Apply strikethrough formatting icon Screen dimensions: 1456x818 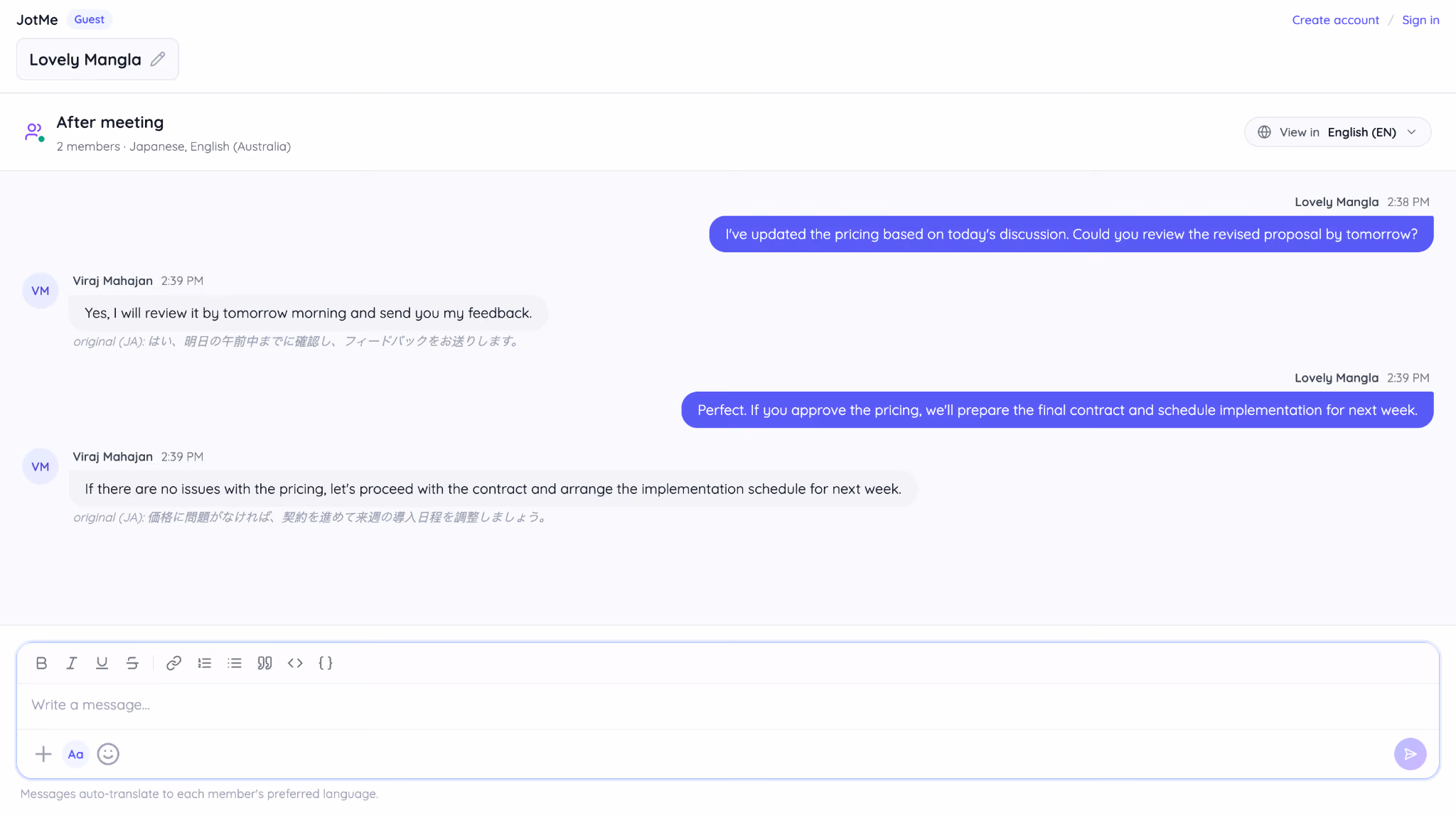click(x=132, y=663)
